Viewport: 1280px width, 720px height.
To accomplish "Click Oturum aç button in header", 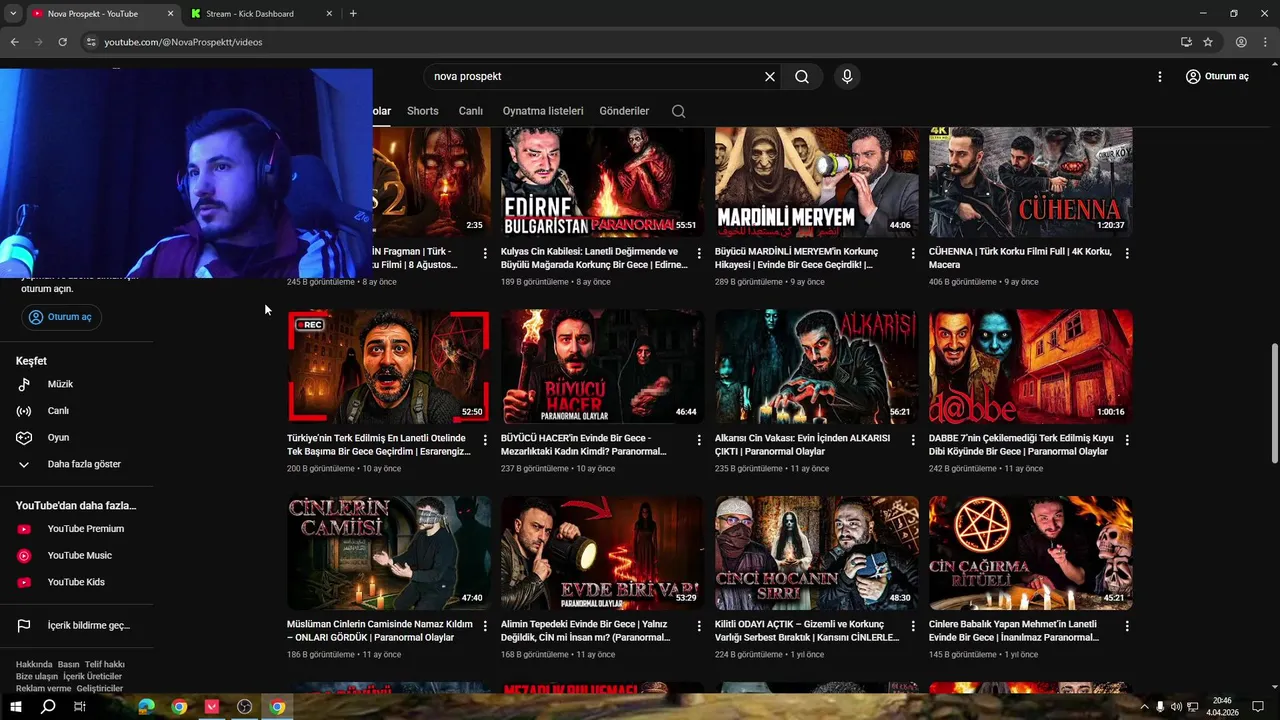I will [x=1217, y=77].
